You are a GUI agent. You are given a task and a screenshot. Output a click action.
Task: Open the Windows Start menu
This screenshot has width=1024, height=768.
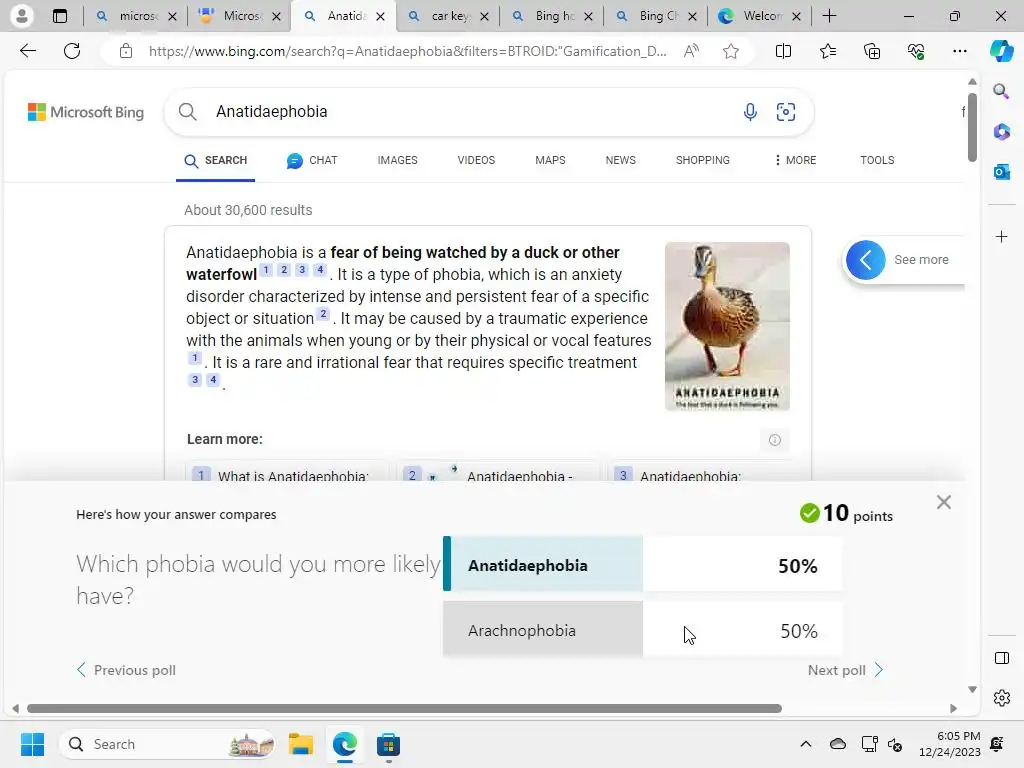(32, 744)
